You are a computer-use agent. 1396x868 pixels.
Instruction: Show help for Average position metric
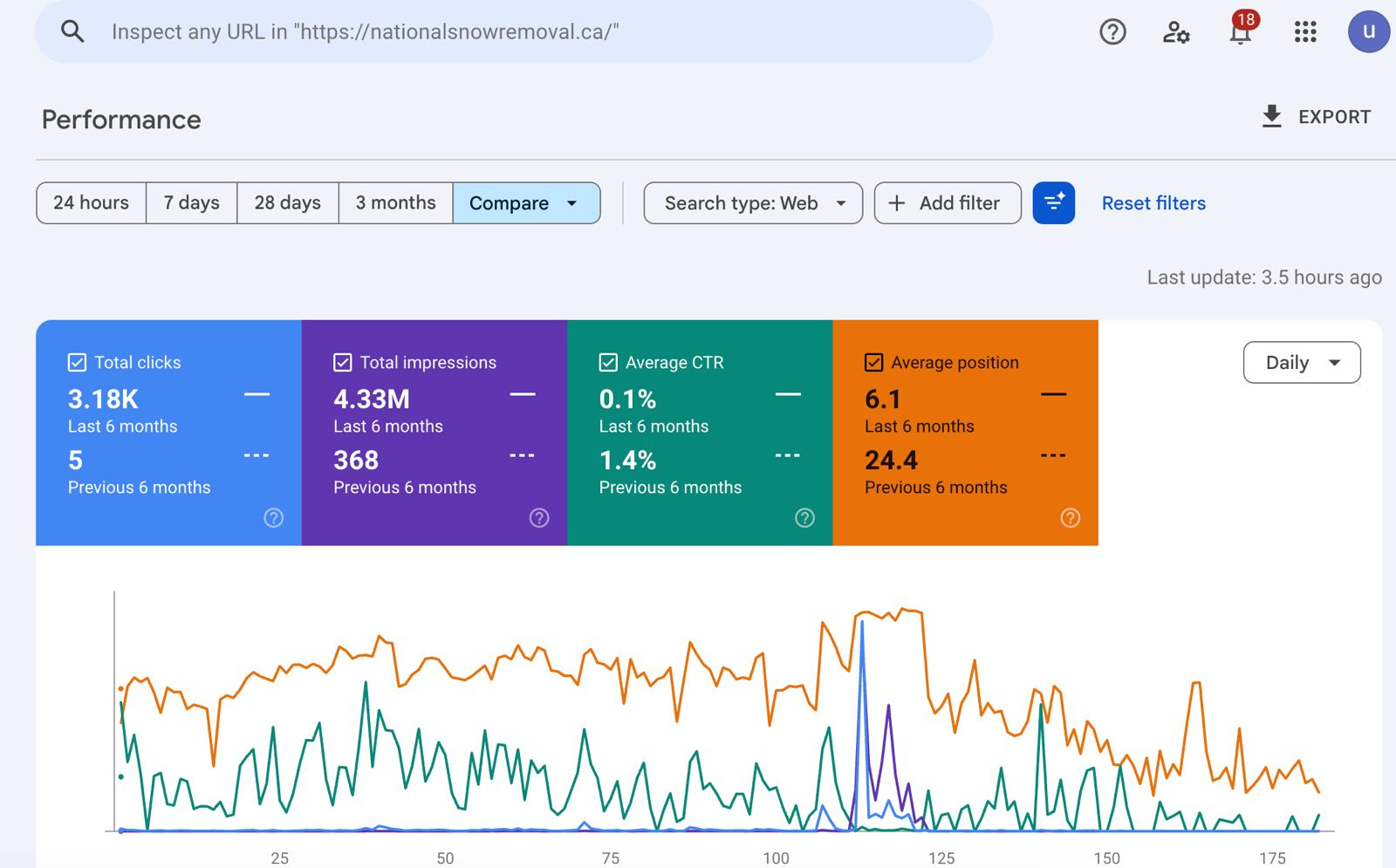(x=1070, y=518)
